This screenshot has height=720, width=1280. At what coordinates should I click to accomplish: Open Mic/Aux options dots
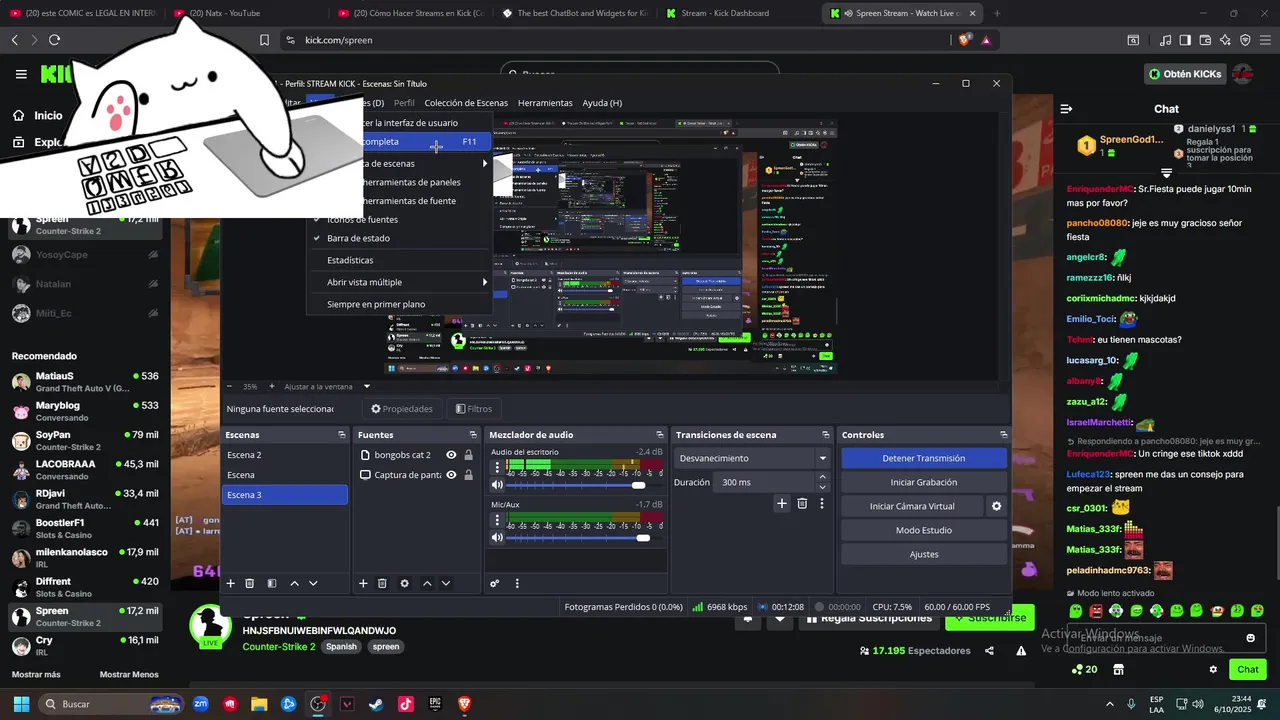[x=497, y=519]
